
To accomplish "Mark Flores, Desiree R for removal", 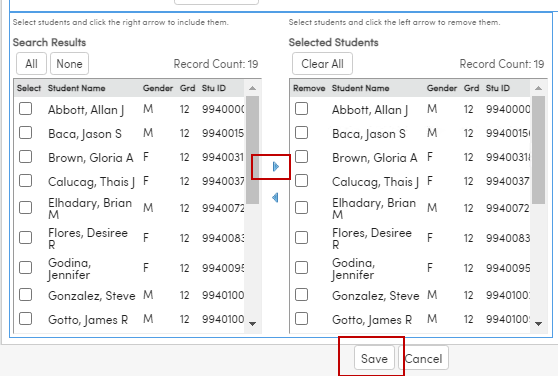I will 301,238.
